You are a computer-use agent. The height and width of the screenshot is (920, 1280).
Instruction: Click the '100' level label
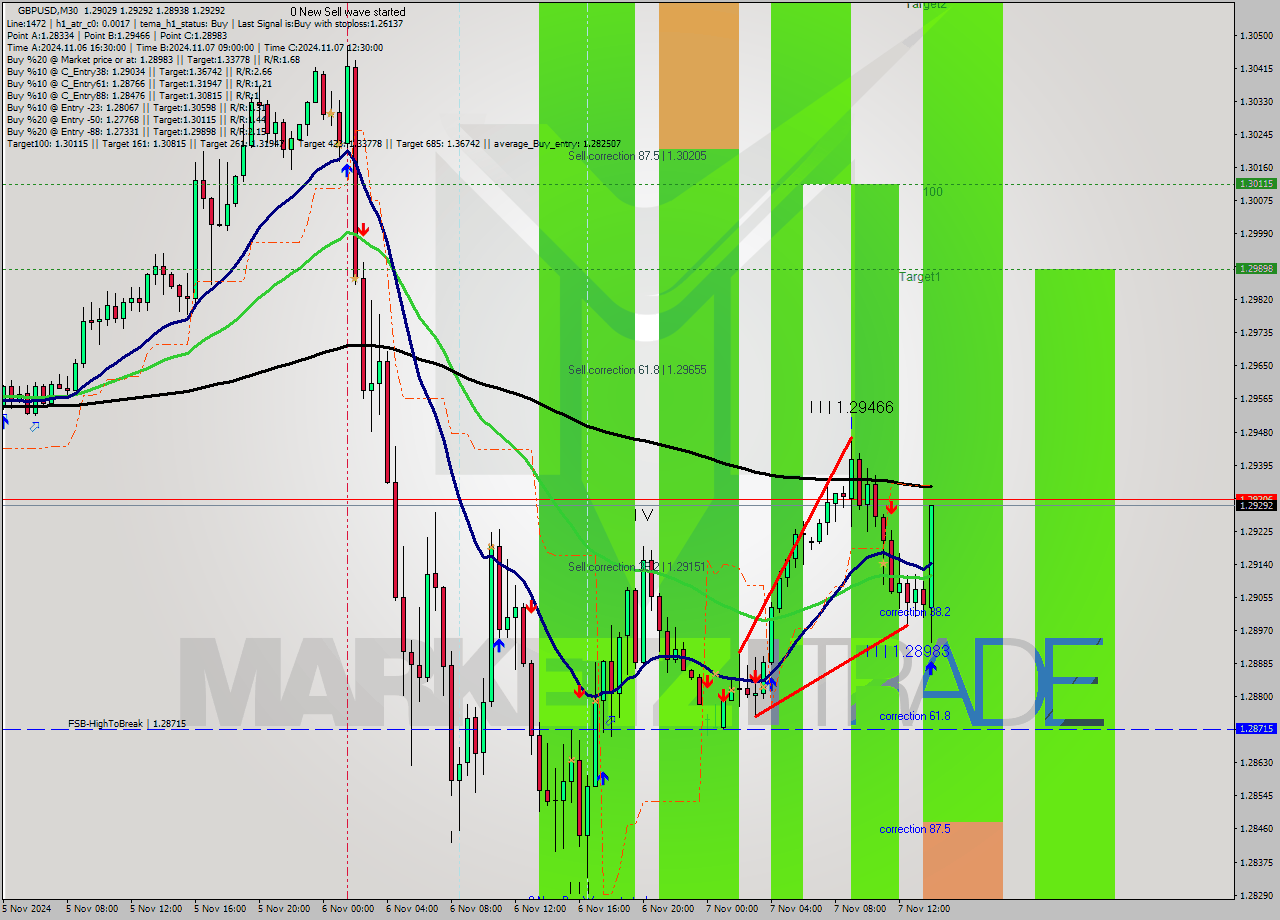(933, 191)
